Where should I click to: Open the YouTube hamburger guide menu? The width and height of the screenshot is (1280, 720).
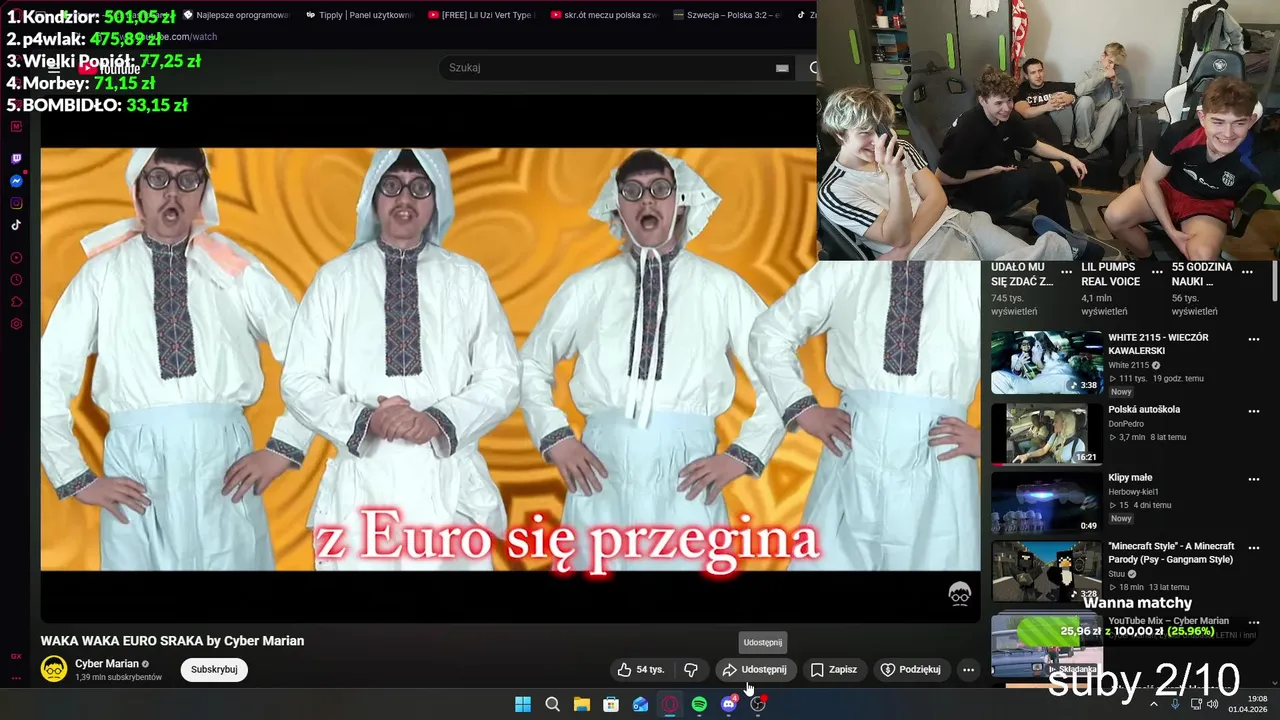tap(53, 68)
